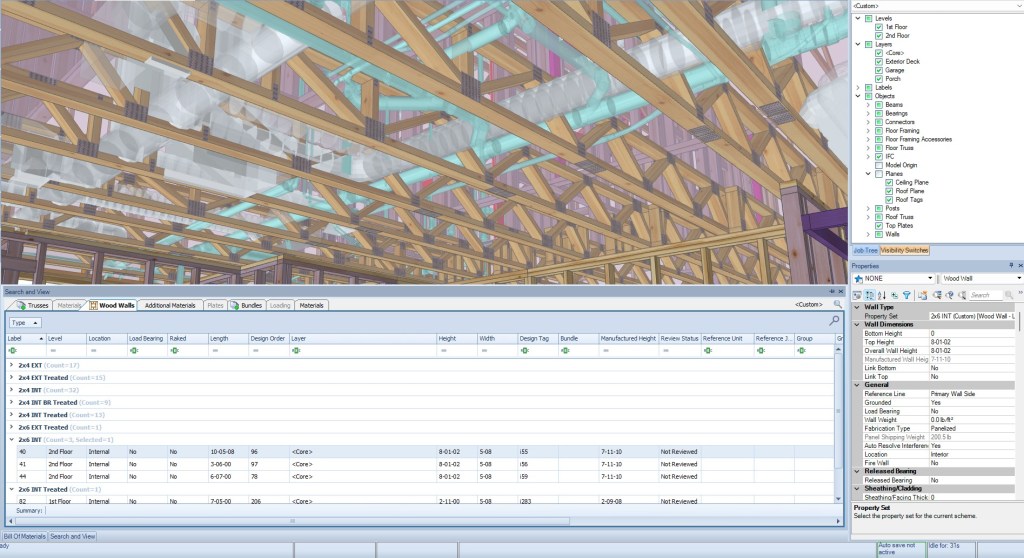
Task: Open the Job Tree tab
Action: coord(864,250)
